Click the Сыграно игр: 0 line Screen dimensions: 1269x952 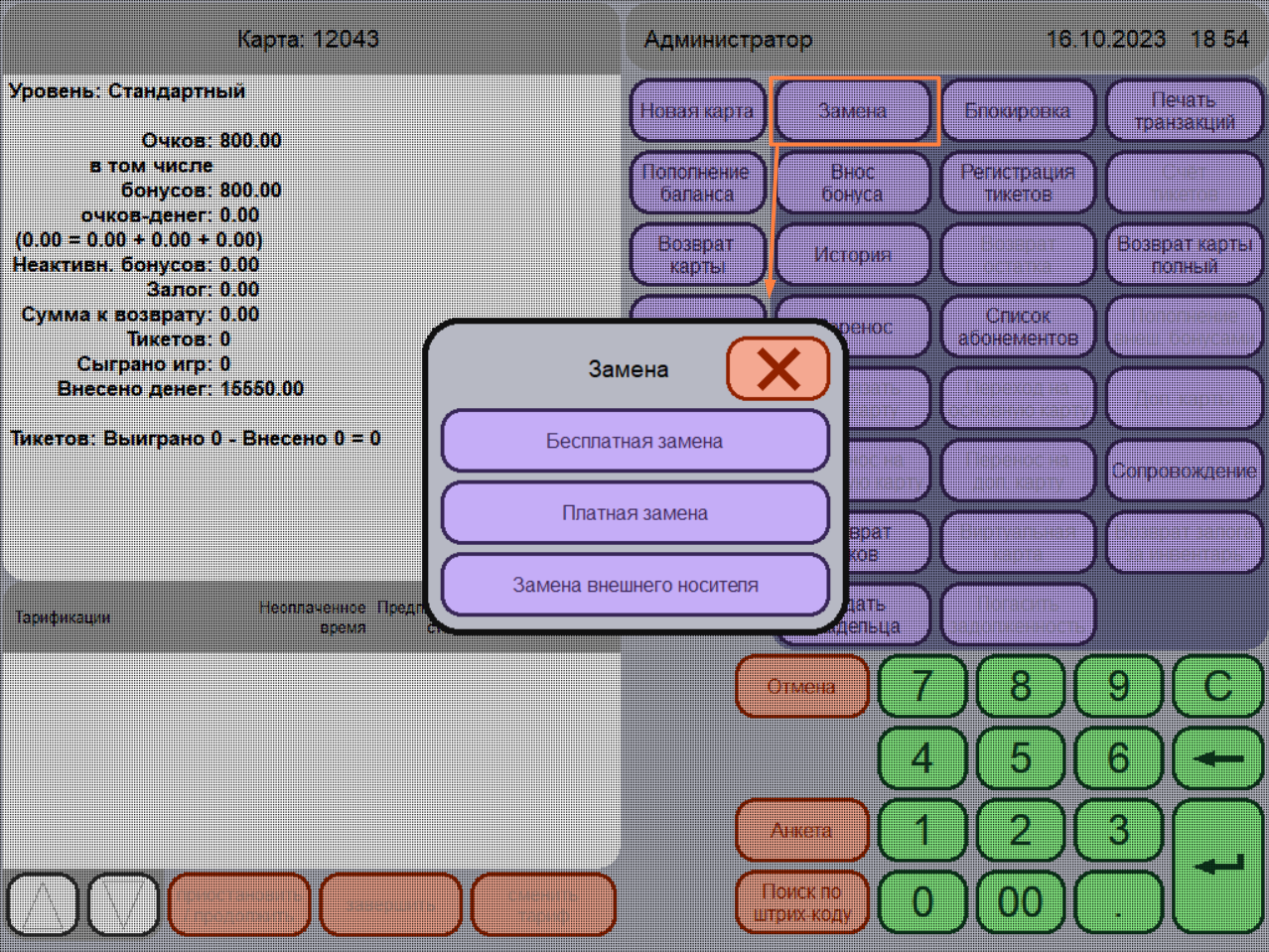(154, 363)
